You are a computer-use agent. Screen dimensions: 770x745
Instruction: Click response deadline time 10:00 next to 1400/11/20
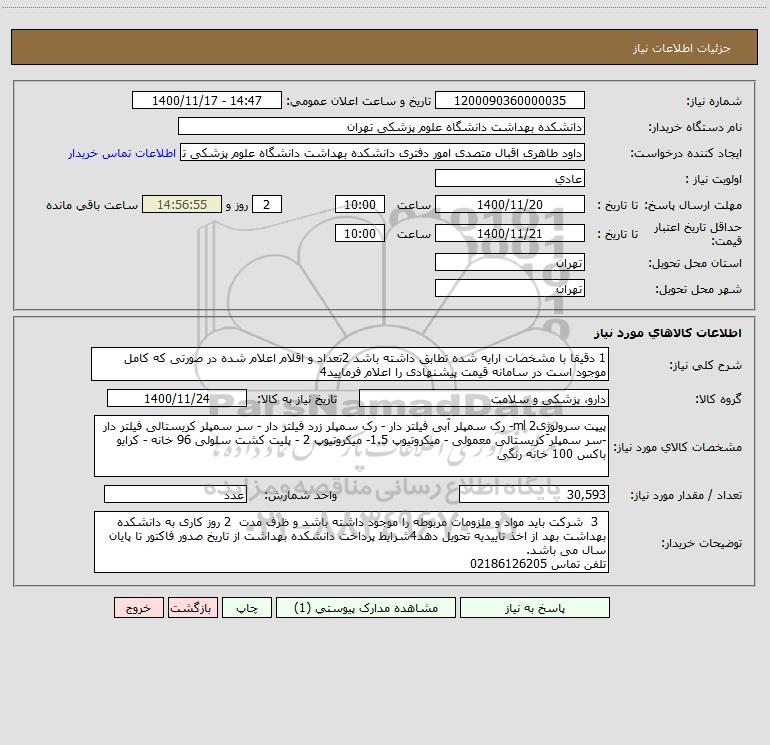click(x=359, y=204)
